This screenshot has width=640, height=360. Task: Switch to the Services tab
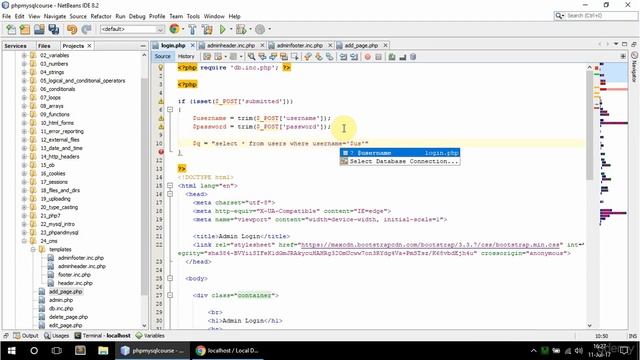point(16,46)
